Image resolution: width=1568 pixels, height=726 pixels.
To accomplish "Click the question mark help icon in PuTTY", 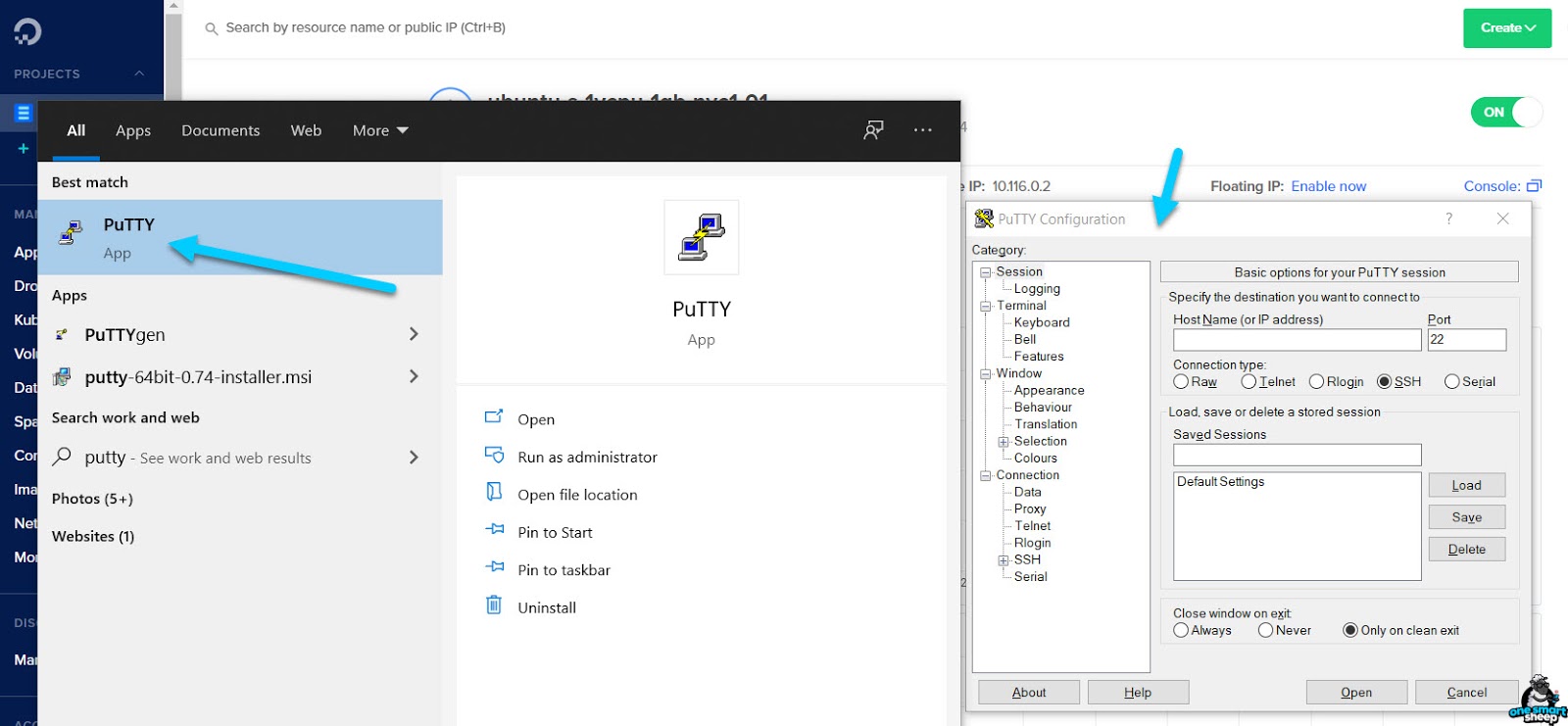I will tap(1449, 218).
